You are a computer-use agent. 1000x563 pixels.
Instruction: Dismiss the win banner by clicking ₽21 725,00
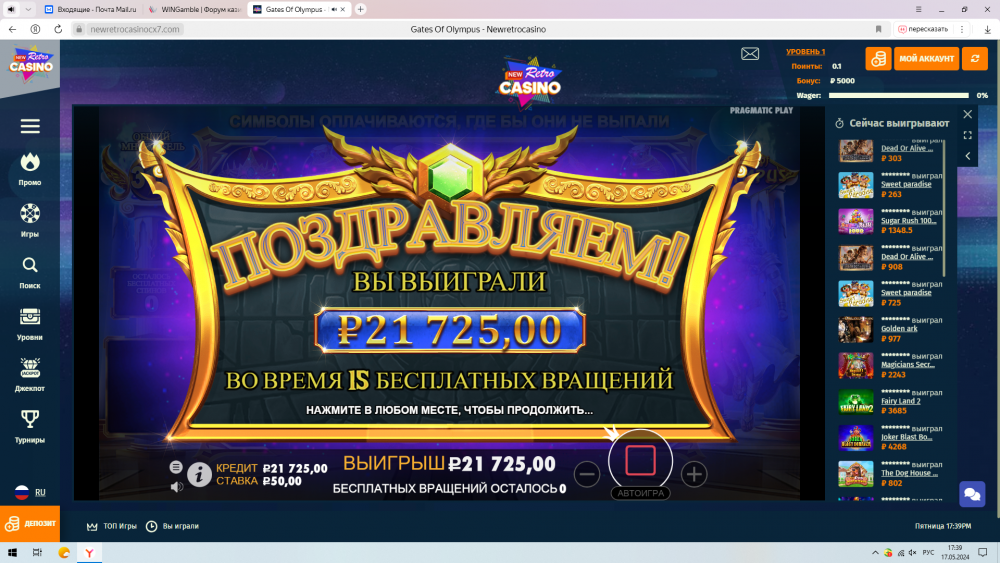tap(450, 330)
